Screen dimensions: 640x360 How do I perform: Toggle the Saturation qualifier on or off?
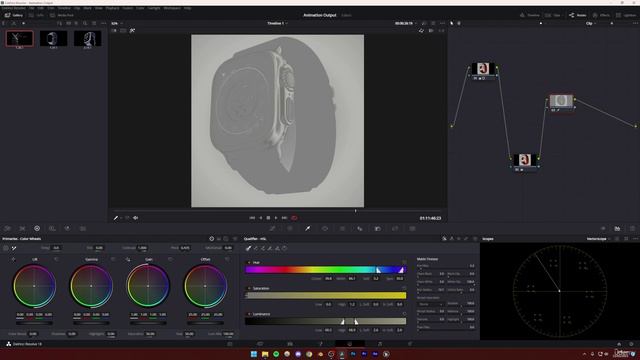coord(249,288)
